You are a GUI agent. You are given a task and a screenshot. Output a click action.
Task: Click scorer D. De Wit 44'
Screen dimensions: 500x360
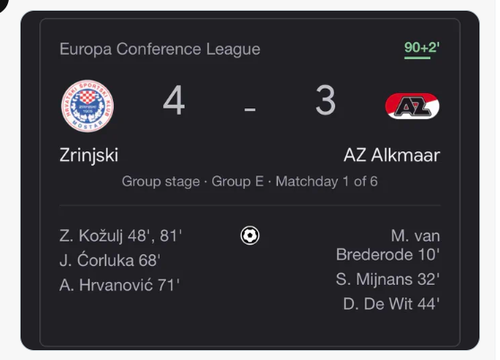click(392, 304)
